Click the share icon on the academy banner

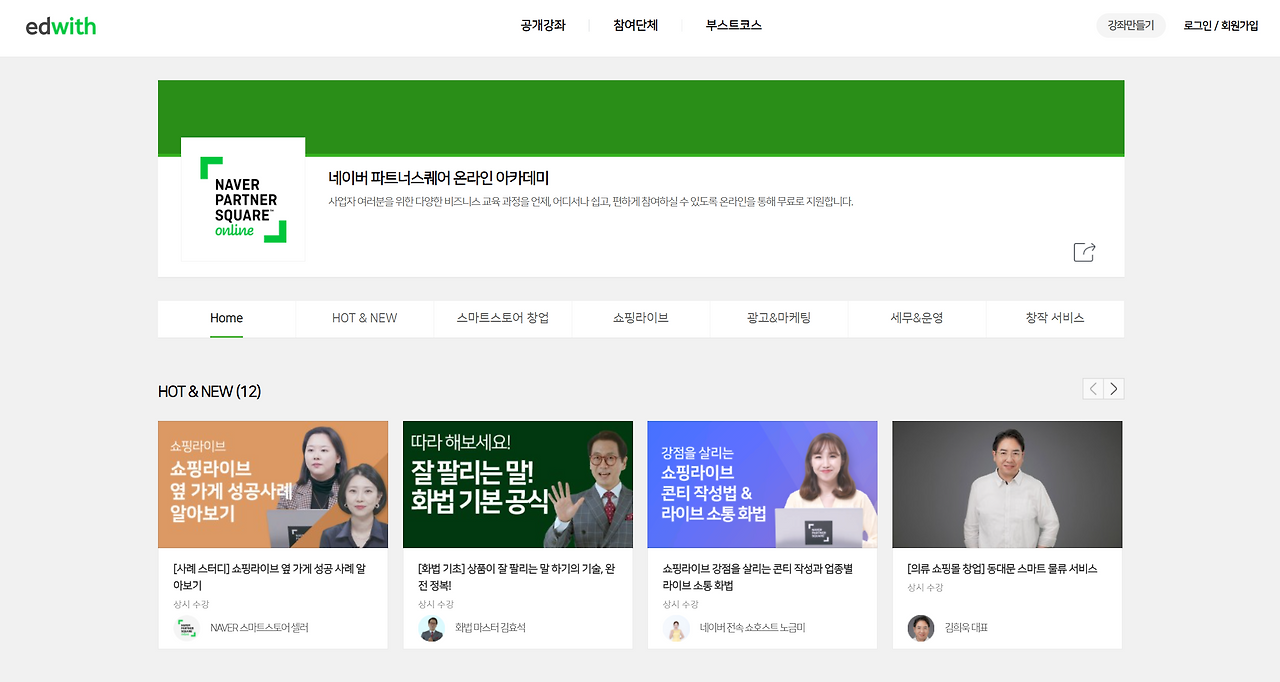coord(1084,252)
